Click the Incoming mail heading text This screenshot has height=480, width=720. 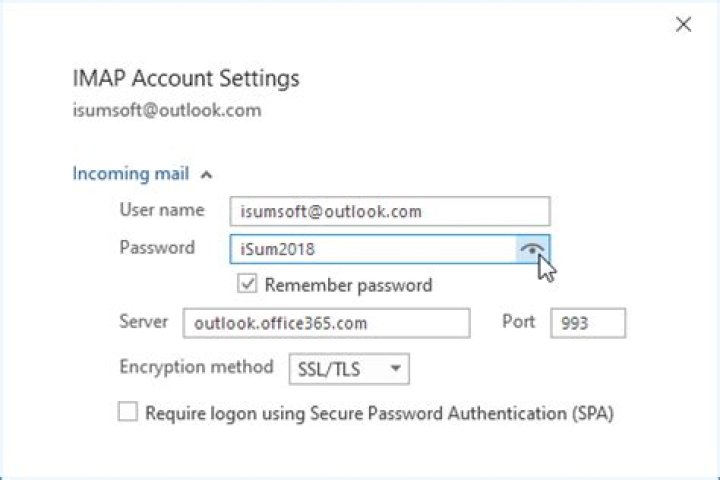pyautogui.click(x=131, y=174)
